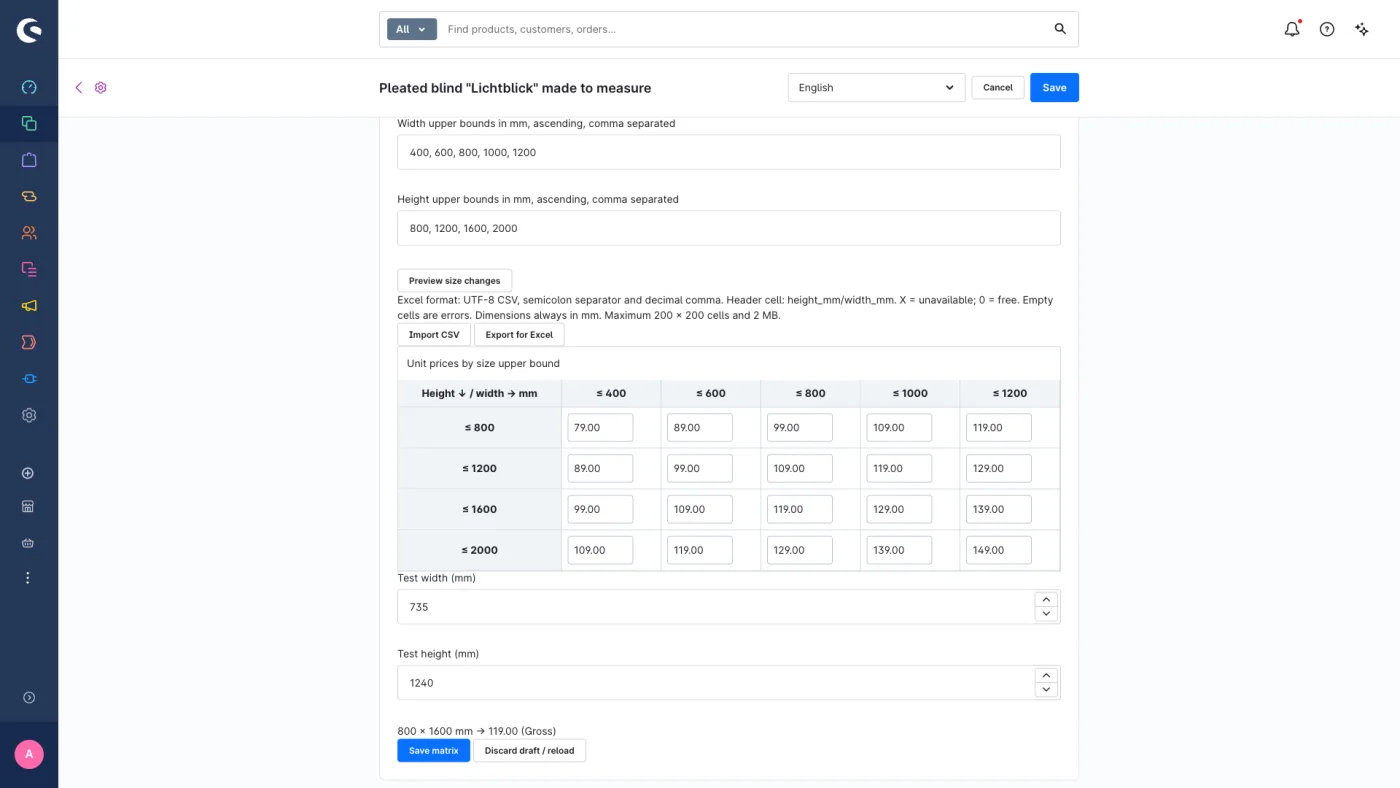This screenshot has width=1400, height=788.
Task: Open the English language dropdown
Action: [876, 88]
